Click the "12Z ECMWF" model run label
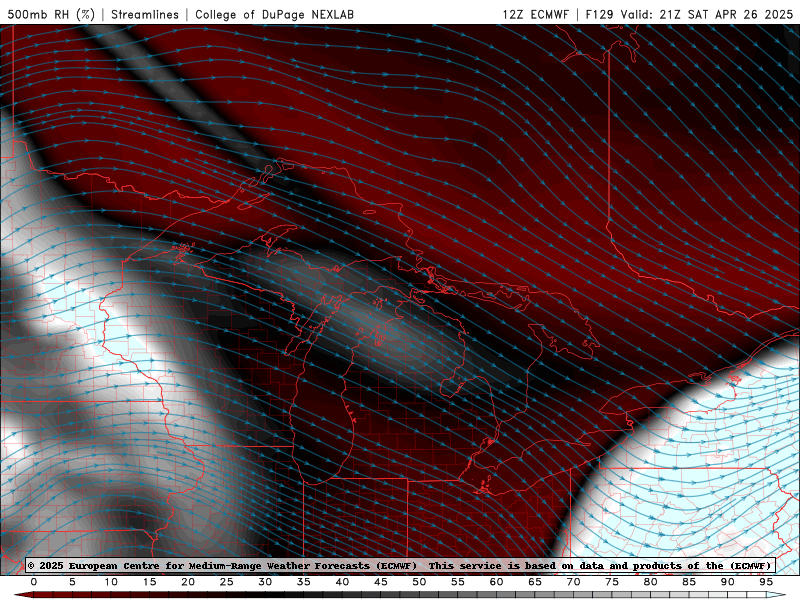Viewport: 800px width, 600px height. (x=535, y=14)
